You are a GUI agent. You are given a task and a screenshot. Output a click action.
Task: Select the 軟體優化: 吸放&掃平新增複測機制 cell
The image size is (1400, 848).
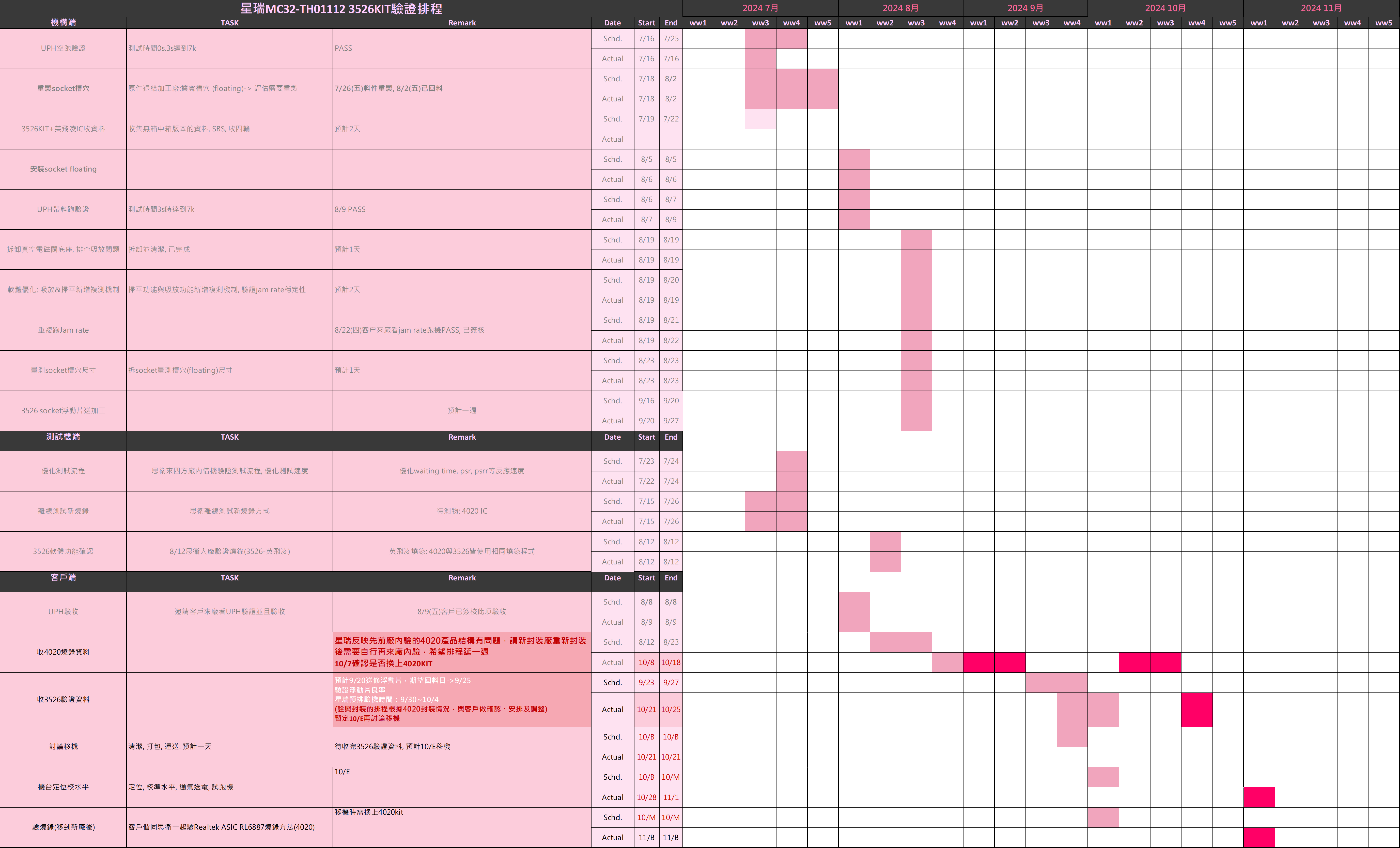[x=63, y=290]
